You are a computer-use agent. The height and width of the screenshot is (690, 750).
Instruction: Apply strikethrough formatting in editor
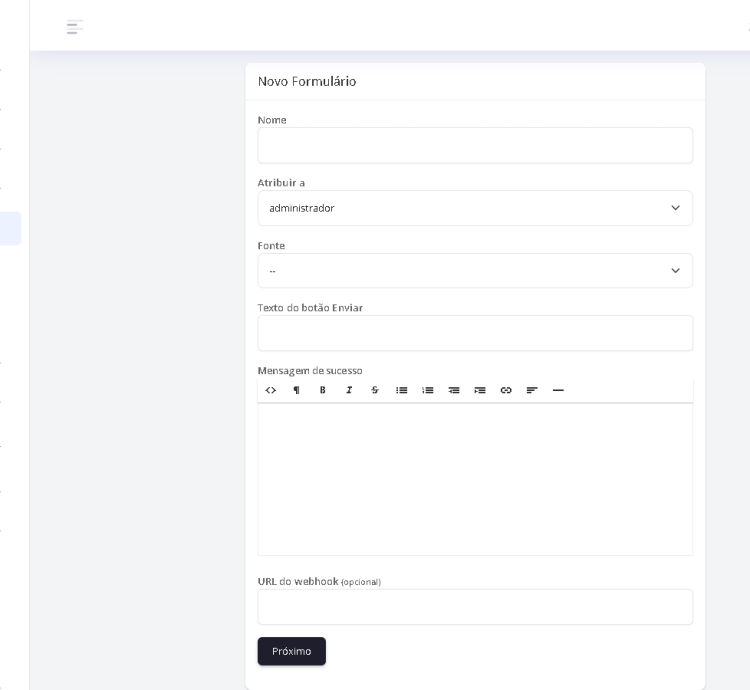(375, 390)
